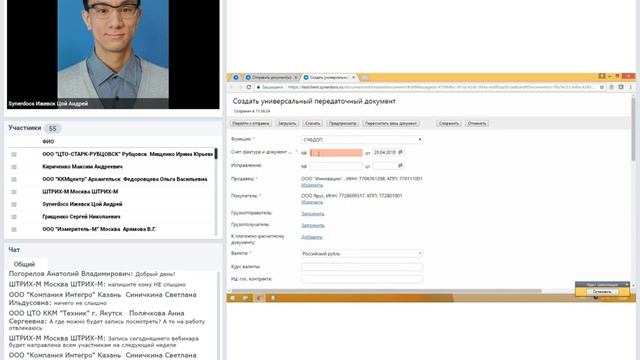The image size is (640, 360).
Task: Switch to the Отправить документы browser tab
Action: (x=271, y=77)
